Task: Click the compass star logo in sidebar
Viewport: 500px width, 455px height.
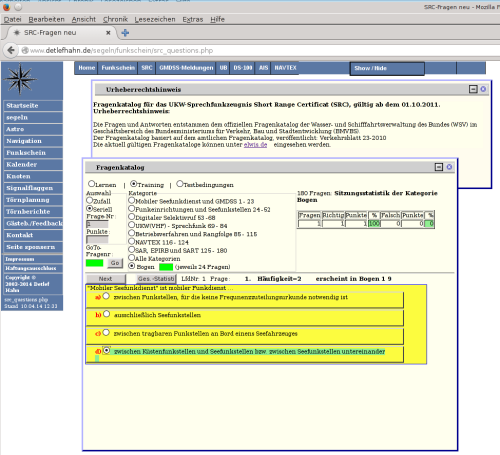Action: point(20,79)
